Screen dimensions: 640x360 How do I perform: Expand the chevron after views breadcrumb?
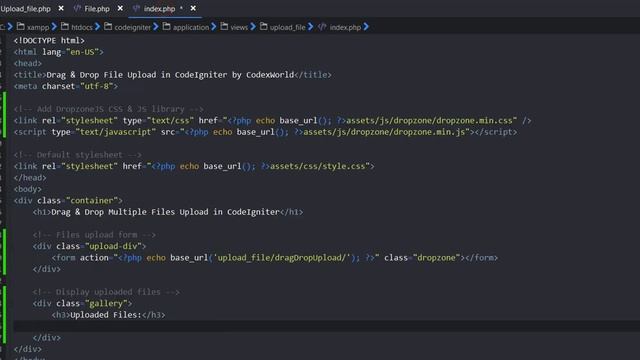pyautogui.click(x=253, y=27)
